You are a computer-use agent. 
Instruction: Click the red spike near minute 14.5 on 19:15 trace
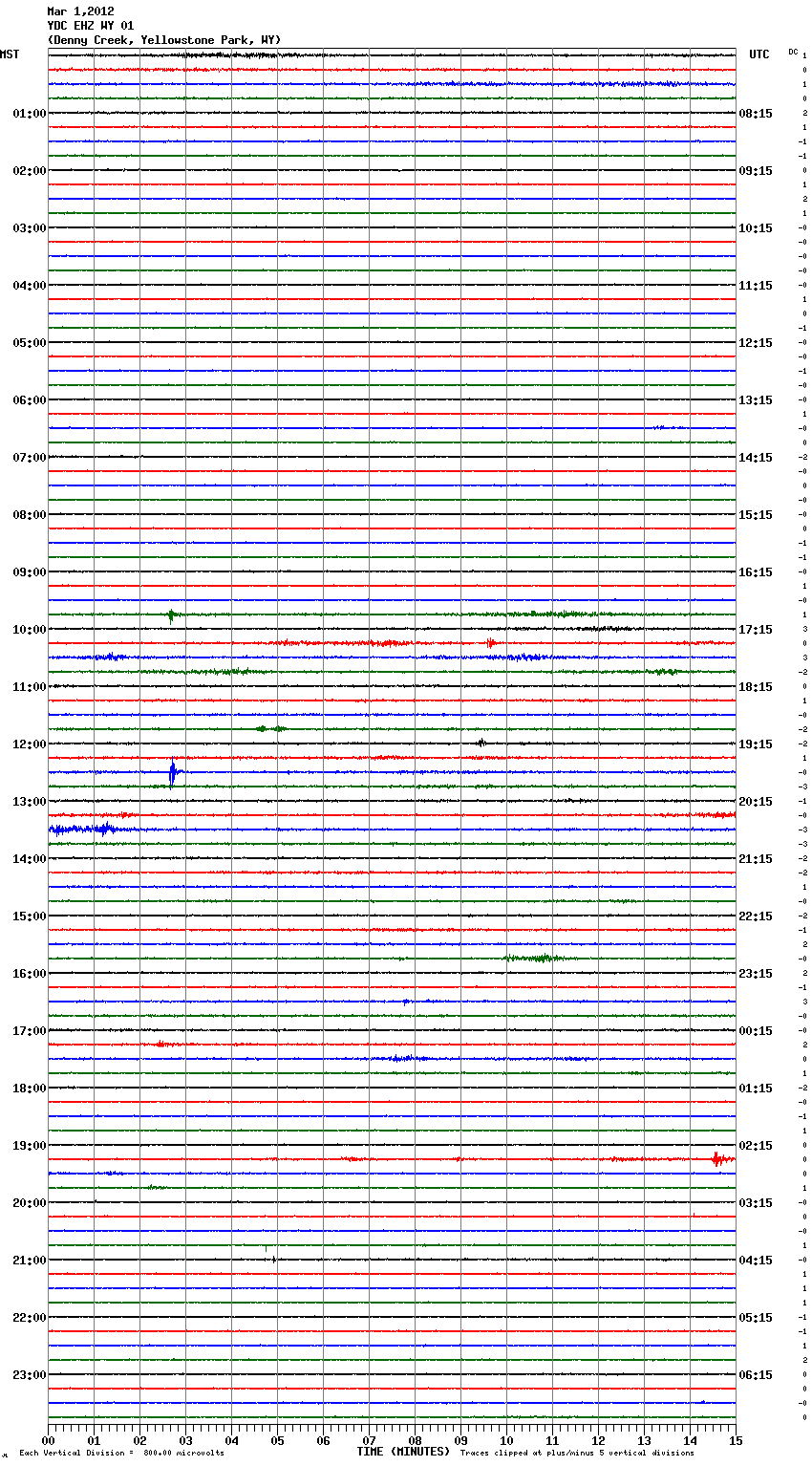(x=717, y=1159)
